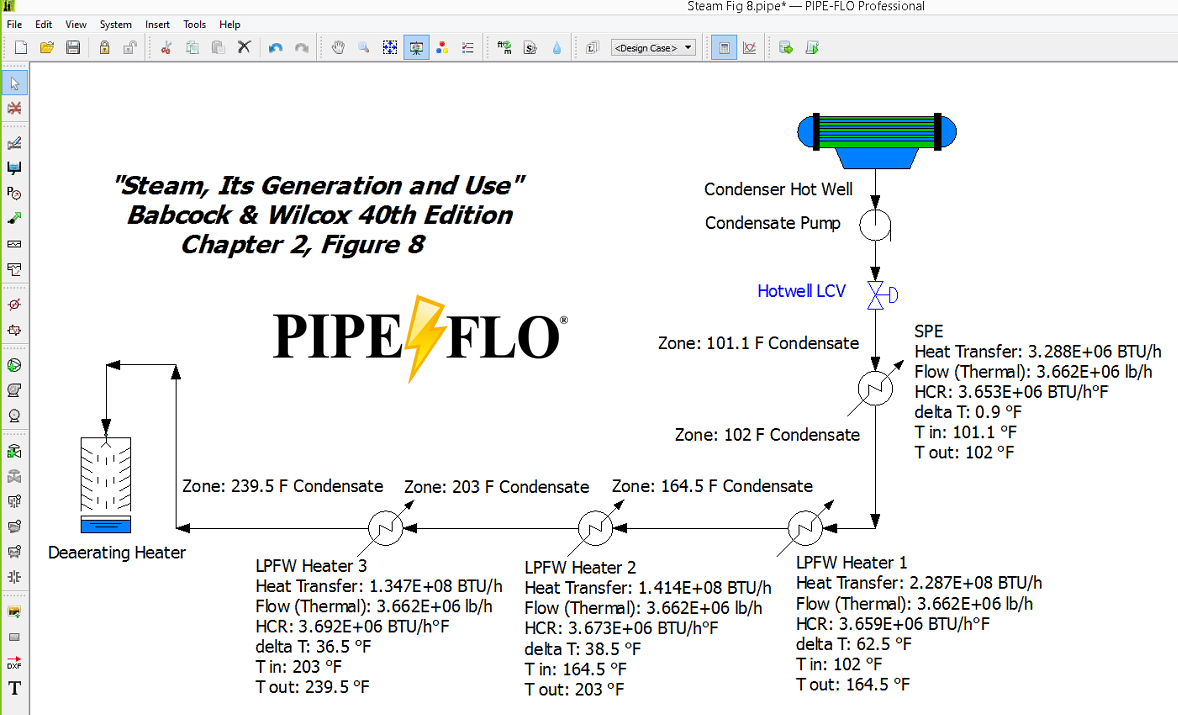The image size is (1178, 715).
Task: Undo the last action
Action: 276,47
